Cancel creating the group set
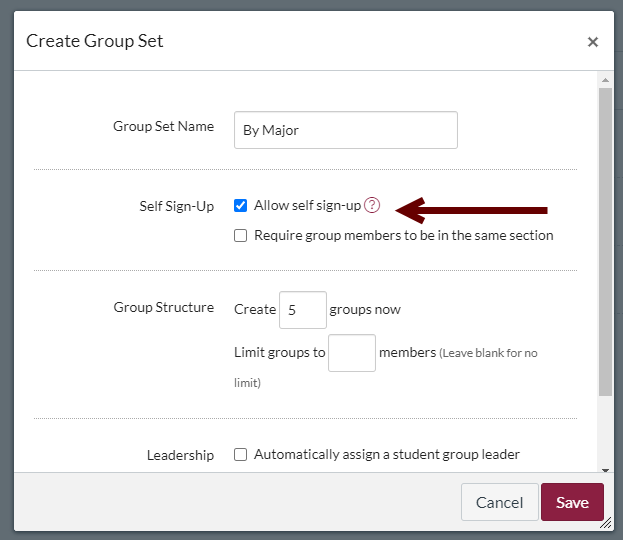Screen dimensions: 623x540 pyautogui.click(x=499, y=502)
